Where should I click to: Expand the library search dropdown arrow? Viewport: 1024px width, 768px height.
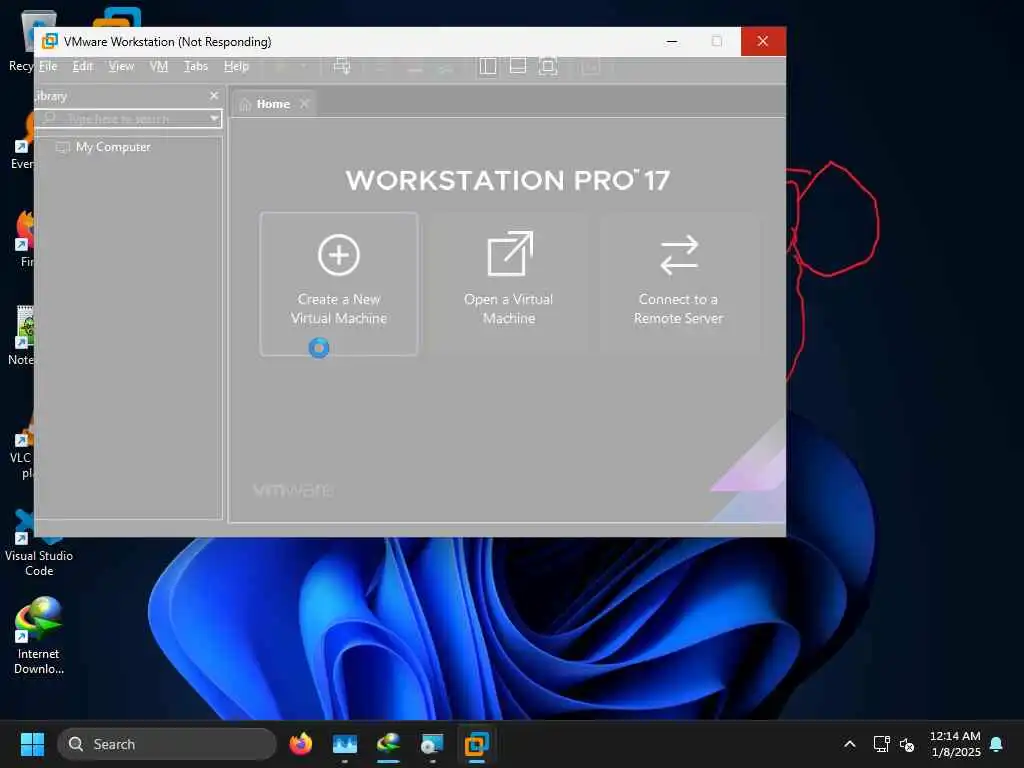pos(214,118)
